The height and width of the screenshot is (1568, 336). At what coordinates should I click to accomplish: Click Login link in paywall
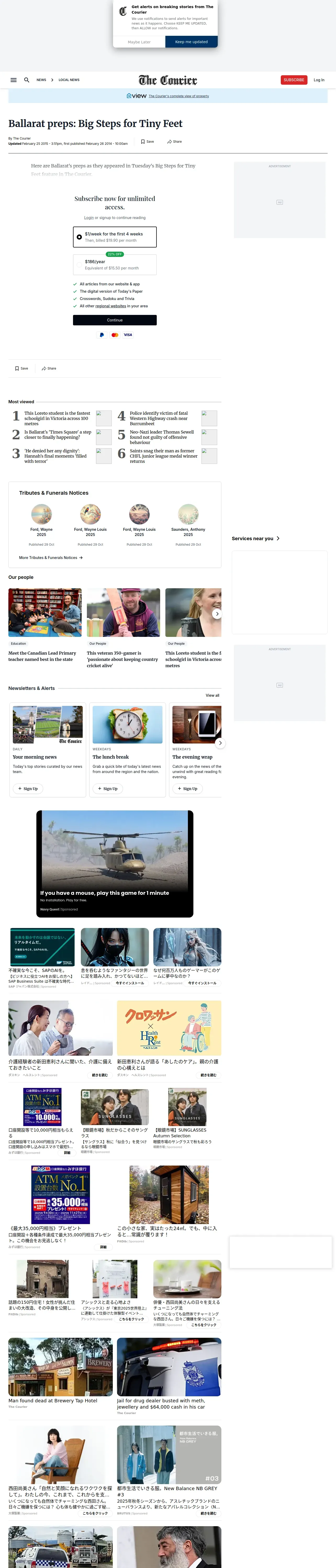coord(89,217)
